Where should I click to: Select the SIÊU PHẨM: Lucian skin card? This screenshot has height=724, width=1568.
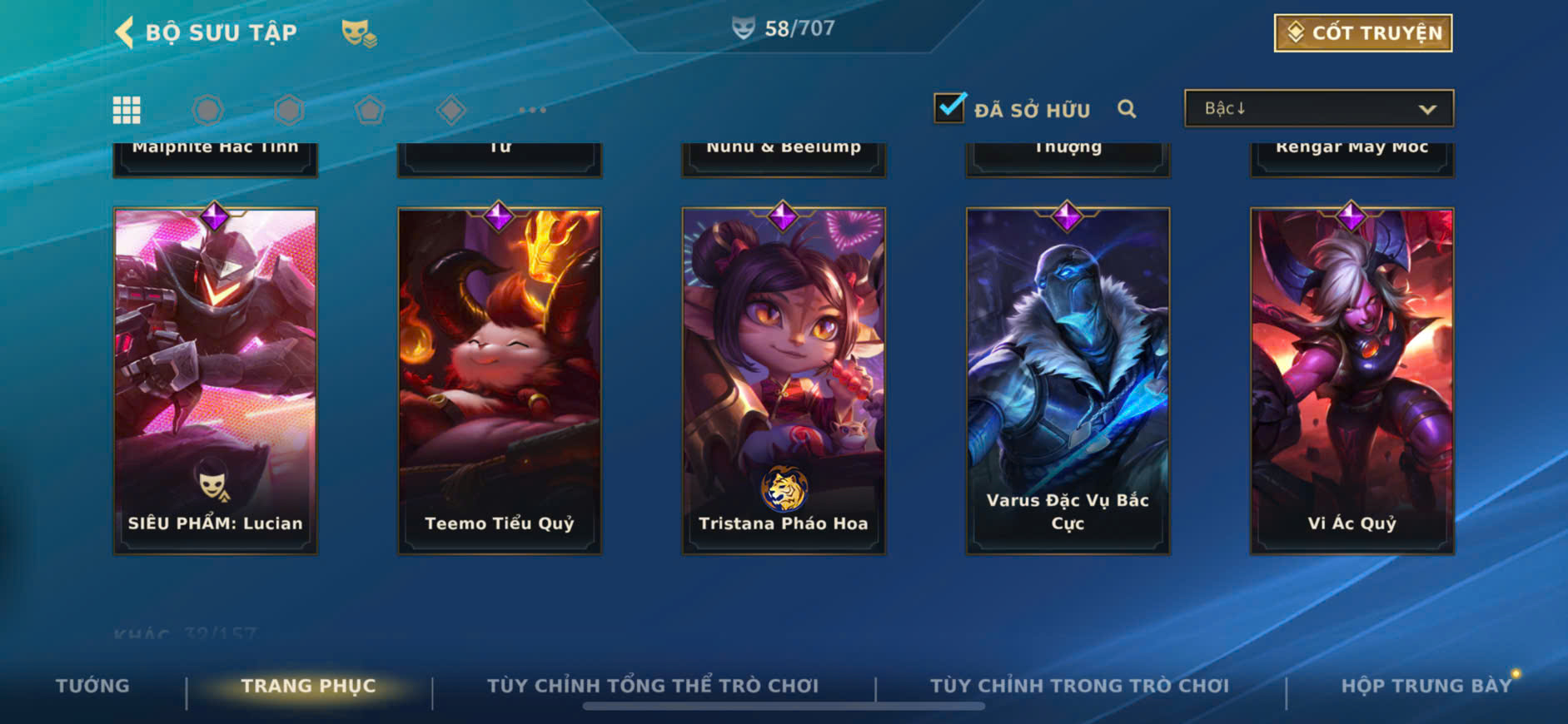coord(215,381)
